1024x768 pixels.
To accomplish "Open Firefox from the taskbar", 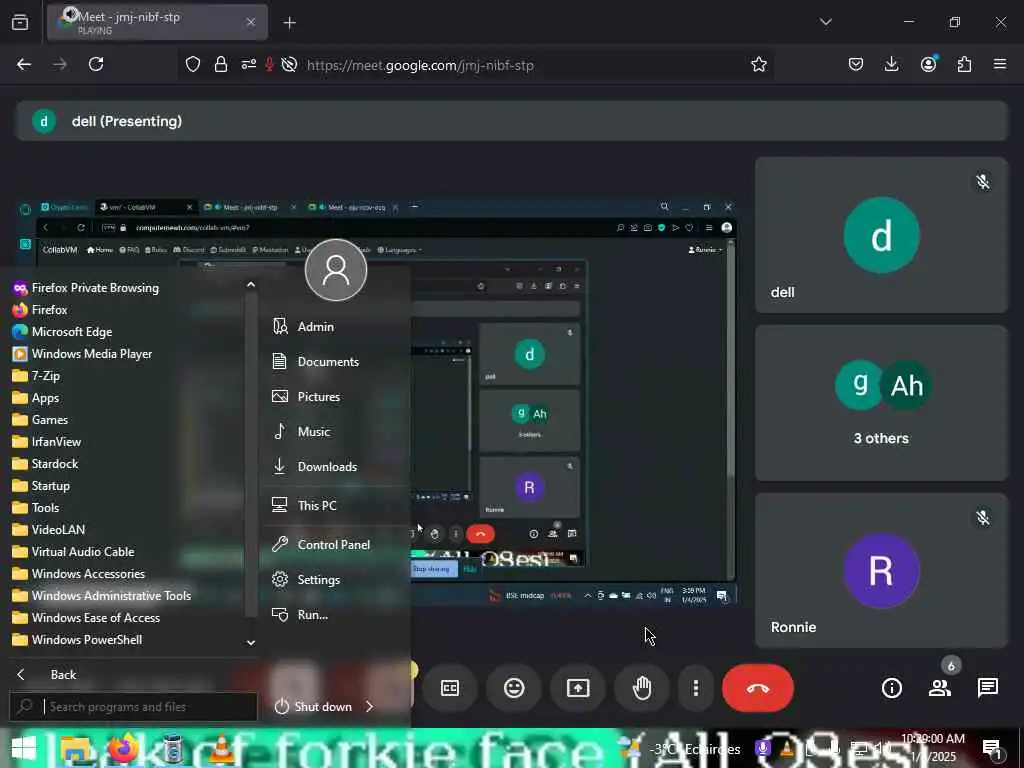I will (x=123, y=748).
